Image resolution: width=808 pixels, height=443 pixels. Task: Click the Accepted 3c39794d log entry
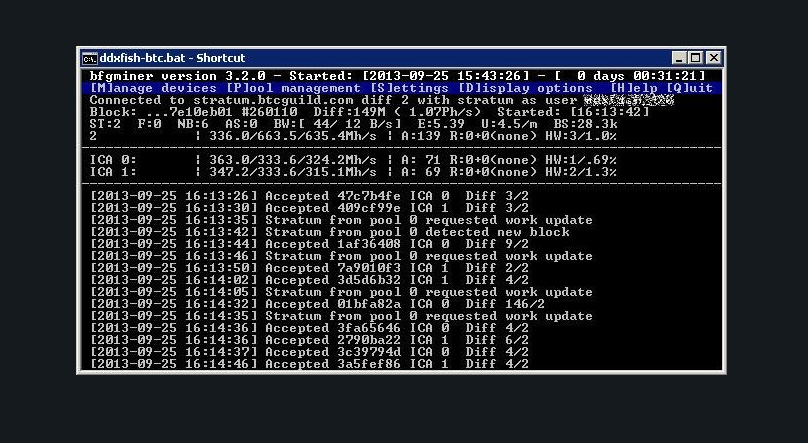pos(309,352)
